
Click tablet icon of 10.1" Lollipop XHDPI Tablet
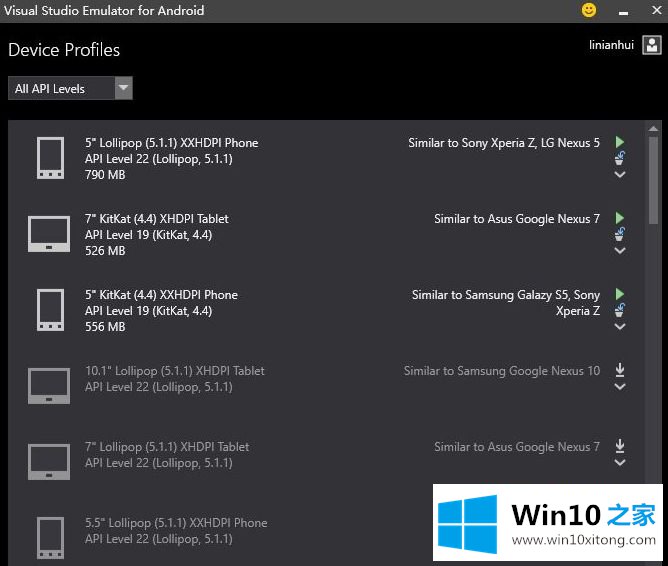point(49,386)
